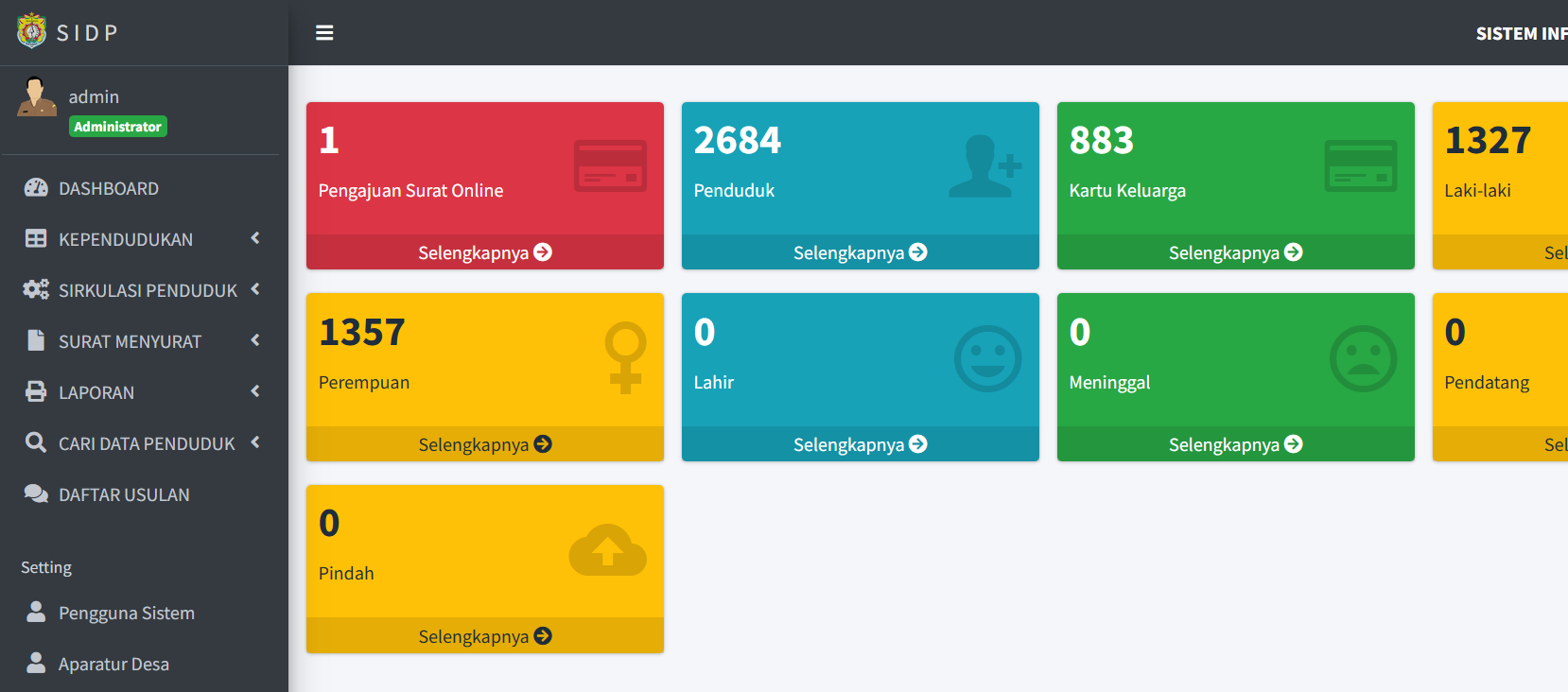Screen dimensions: 1568x692
Task: Click the admin user avatar
Action: pos(36,96)
